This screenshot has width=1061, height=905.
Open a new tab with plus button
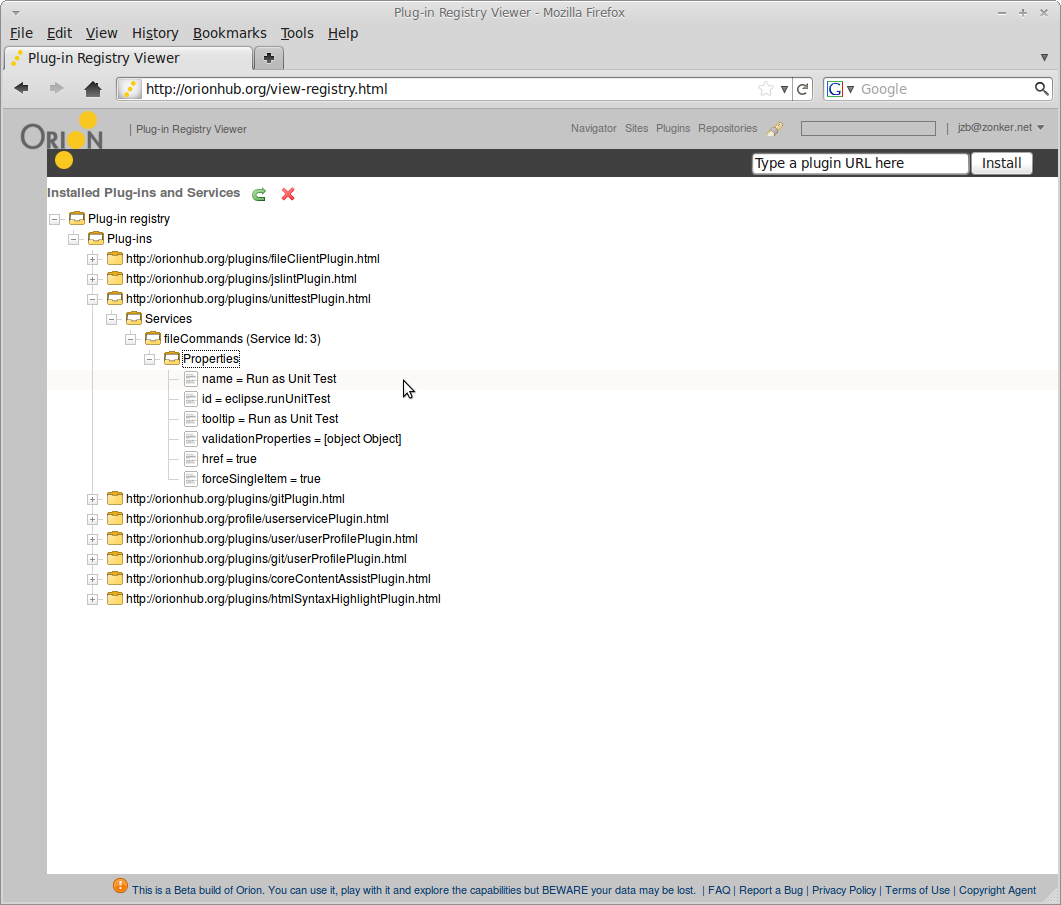click(x=269, y=58)
